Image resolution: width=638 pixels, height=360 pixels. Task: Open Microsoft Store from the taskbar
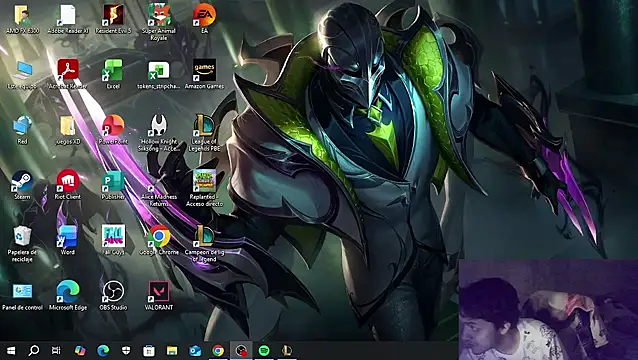coord(149,350)
